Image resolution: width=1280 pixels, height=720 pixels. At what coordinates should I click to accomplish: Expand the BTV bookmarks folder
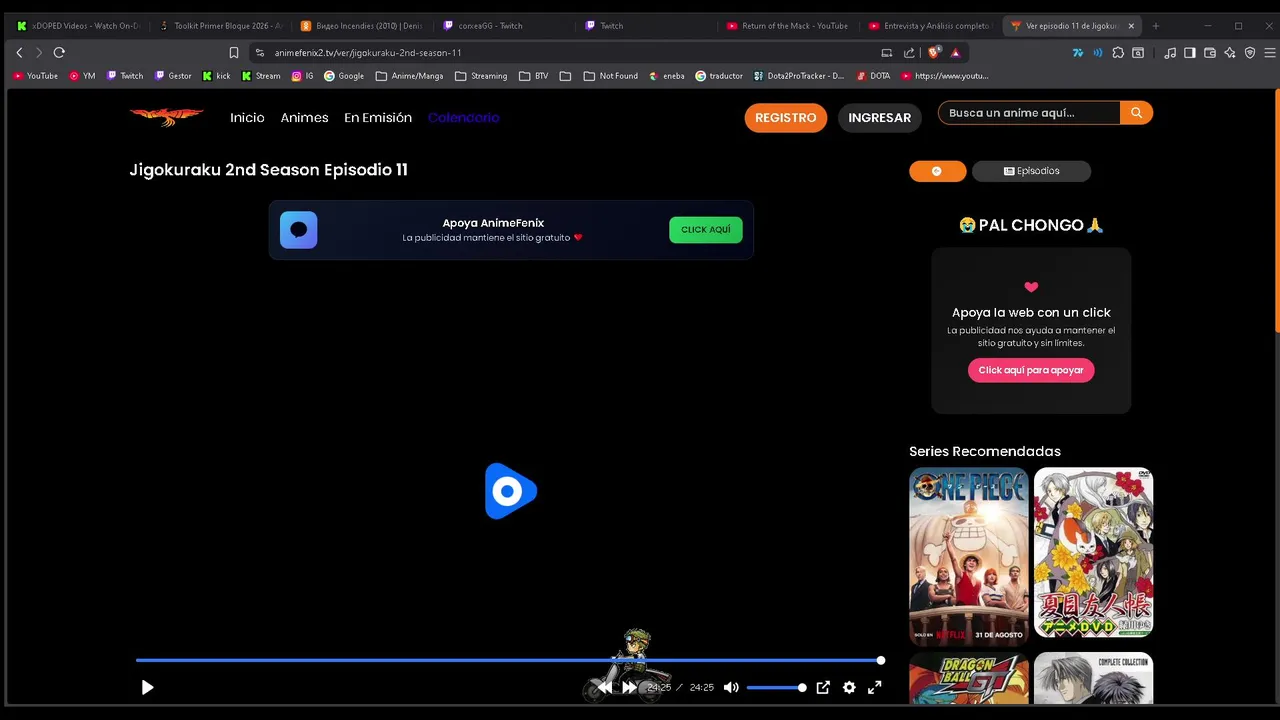[533, 76]
